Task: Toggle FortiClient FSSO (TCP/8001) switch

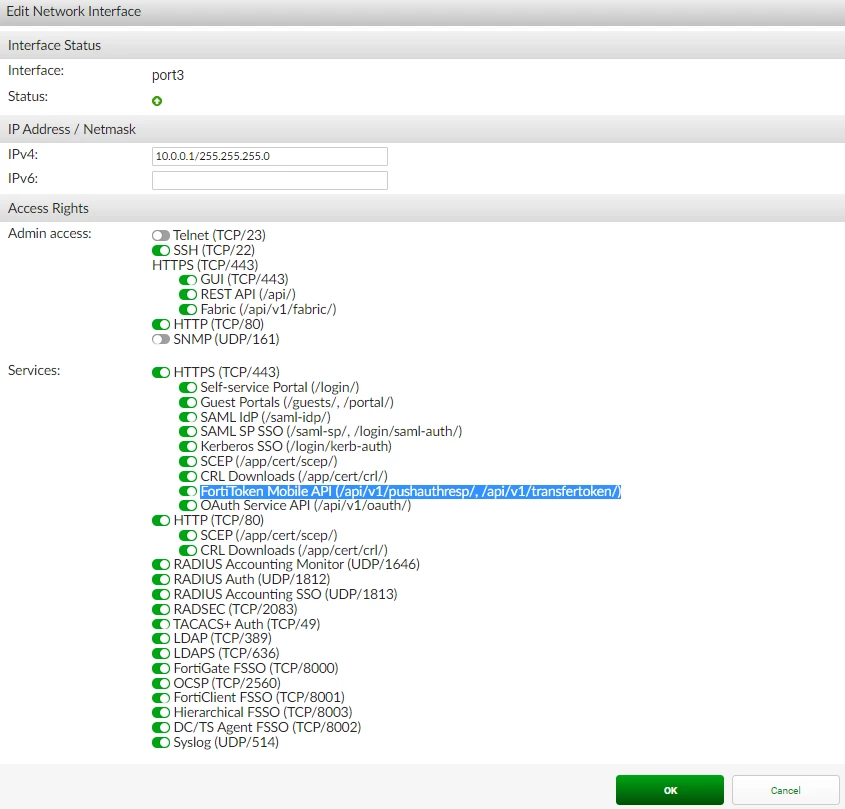Action: [161, 698]
